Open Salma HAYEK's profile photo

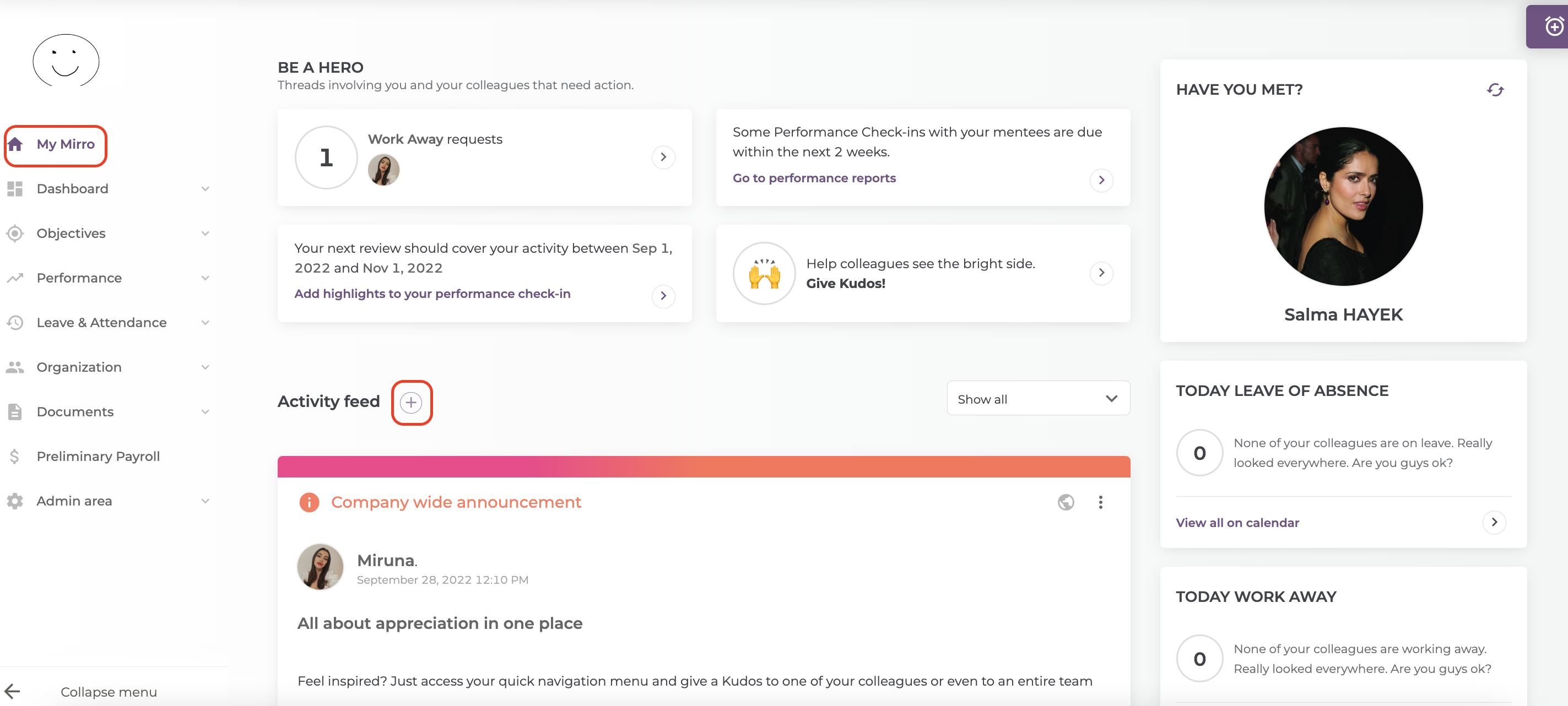(1343, 207)
